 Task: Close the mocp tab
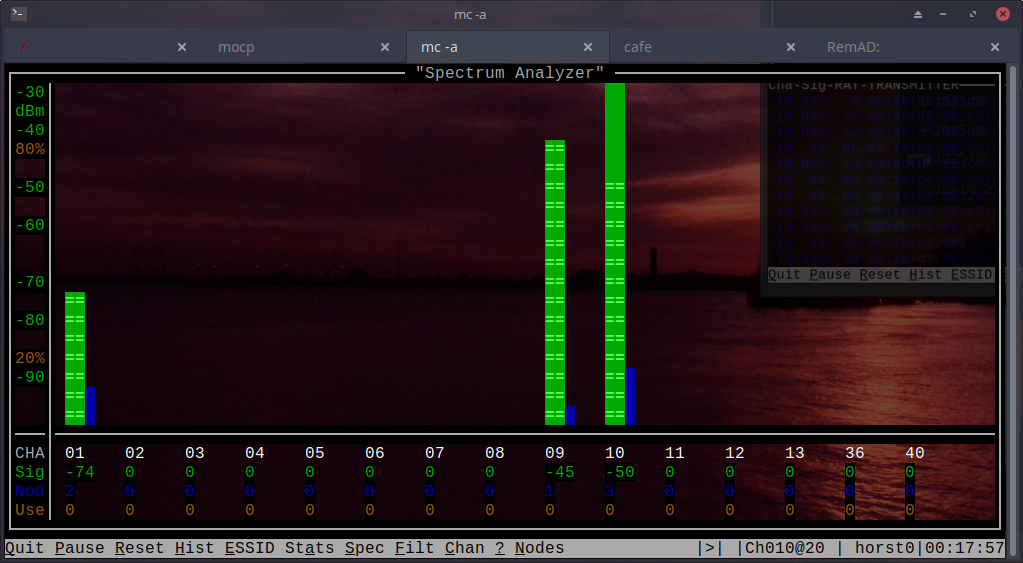pos(385,47)
